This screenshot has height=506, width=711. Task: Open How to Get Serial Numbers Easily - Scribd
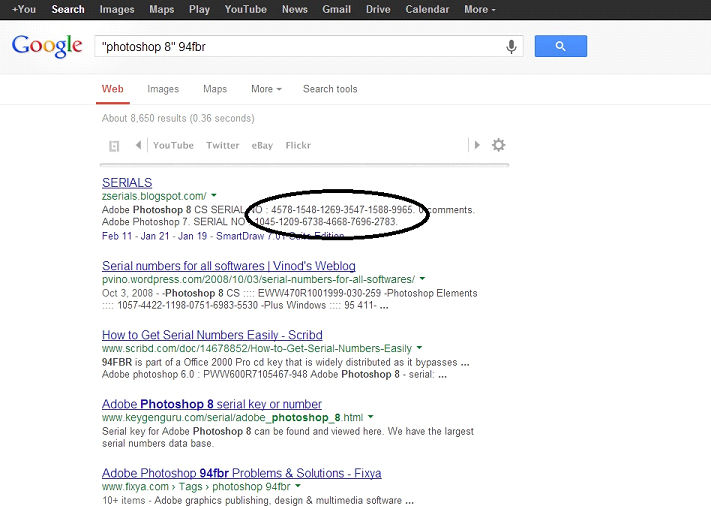[212, 335]
